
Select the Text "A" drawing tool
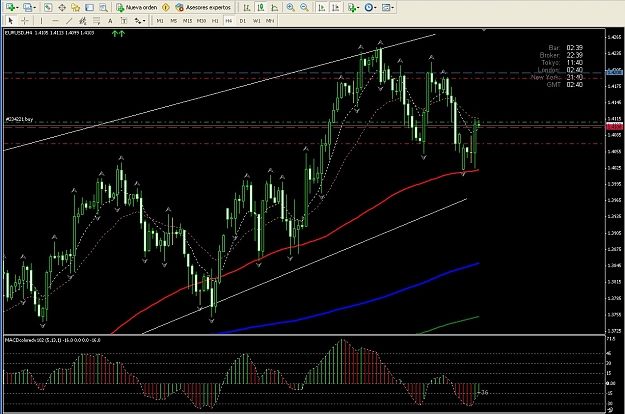pos(110,21)
